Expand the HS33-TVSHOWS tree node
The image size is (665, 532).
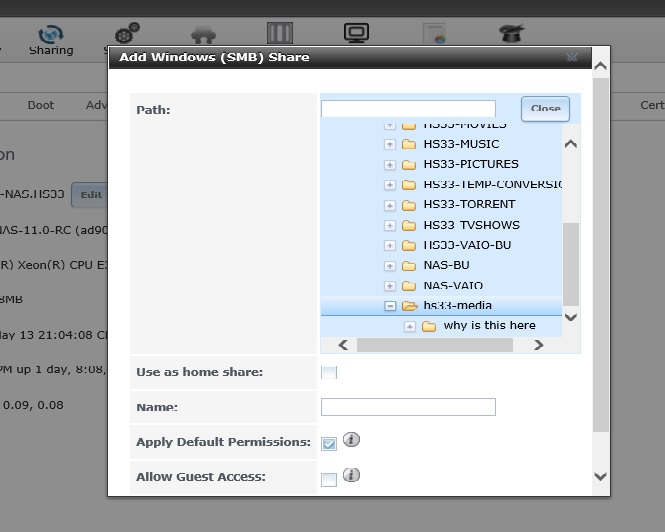pos(390,225)
